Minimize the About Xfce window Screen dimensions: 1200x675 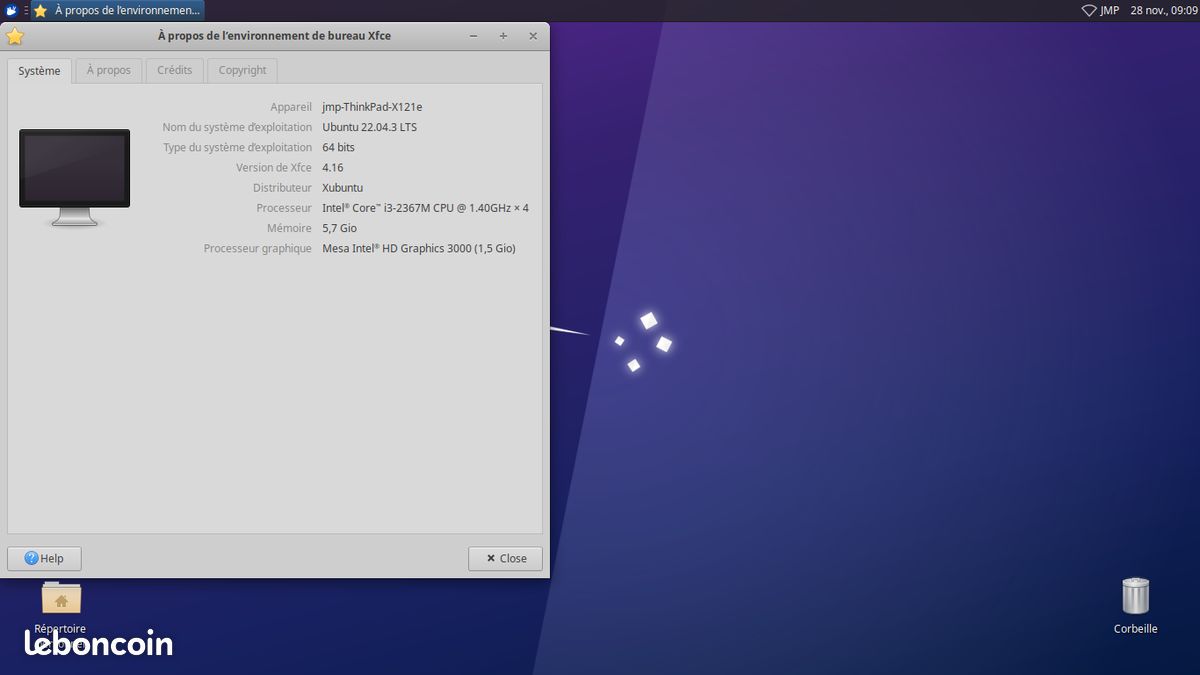[473, 36]
